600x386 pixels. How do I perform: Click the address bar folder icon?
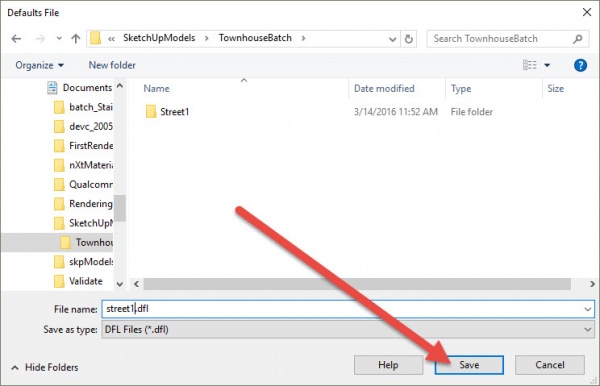pyautogui.click(x=96, y=38)
